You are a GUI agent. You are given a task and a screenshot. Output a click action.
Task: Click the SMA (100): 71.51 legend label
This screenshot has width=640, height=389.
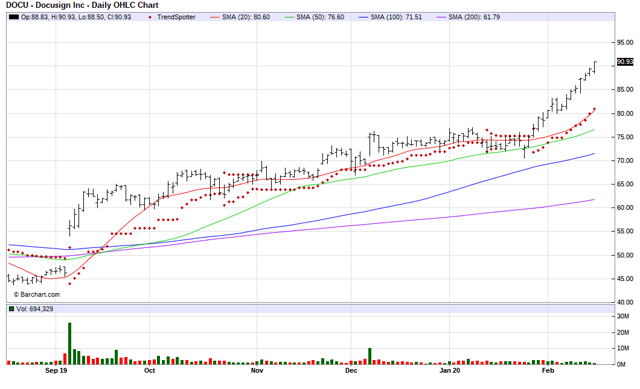coord(396,17)
